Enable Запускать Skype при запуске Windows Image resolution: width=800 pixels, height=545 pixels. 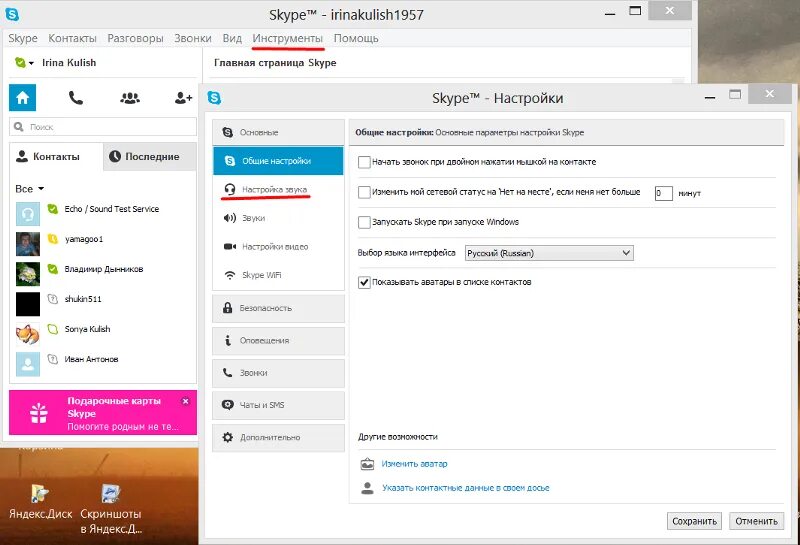pos(364,222)
